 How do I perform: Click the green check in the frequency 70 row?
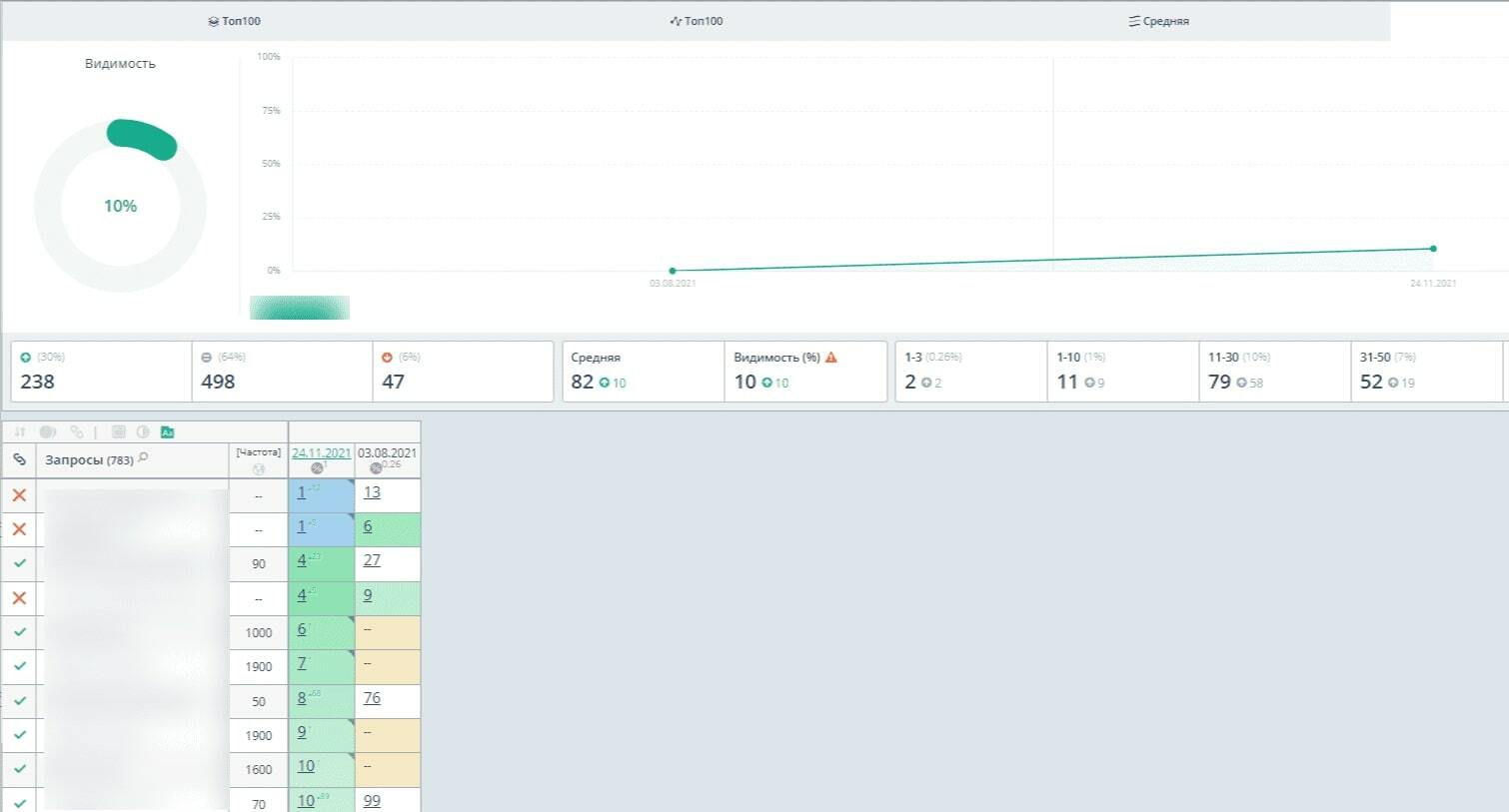coord(19,802)
